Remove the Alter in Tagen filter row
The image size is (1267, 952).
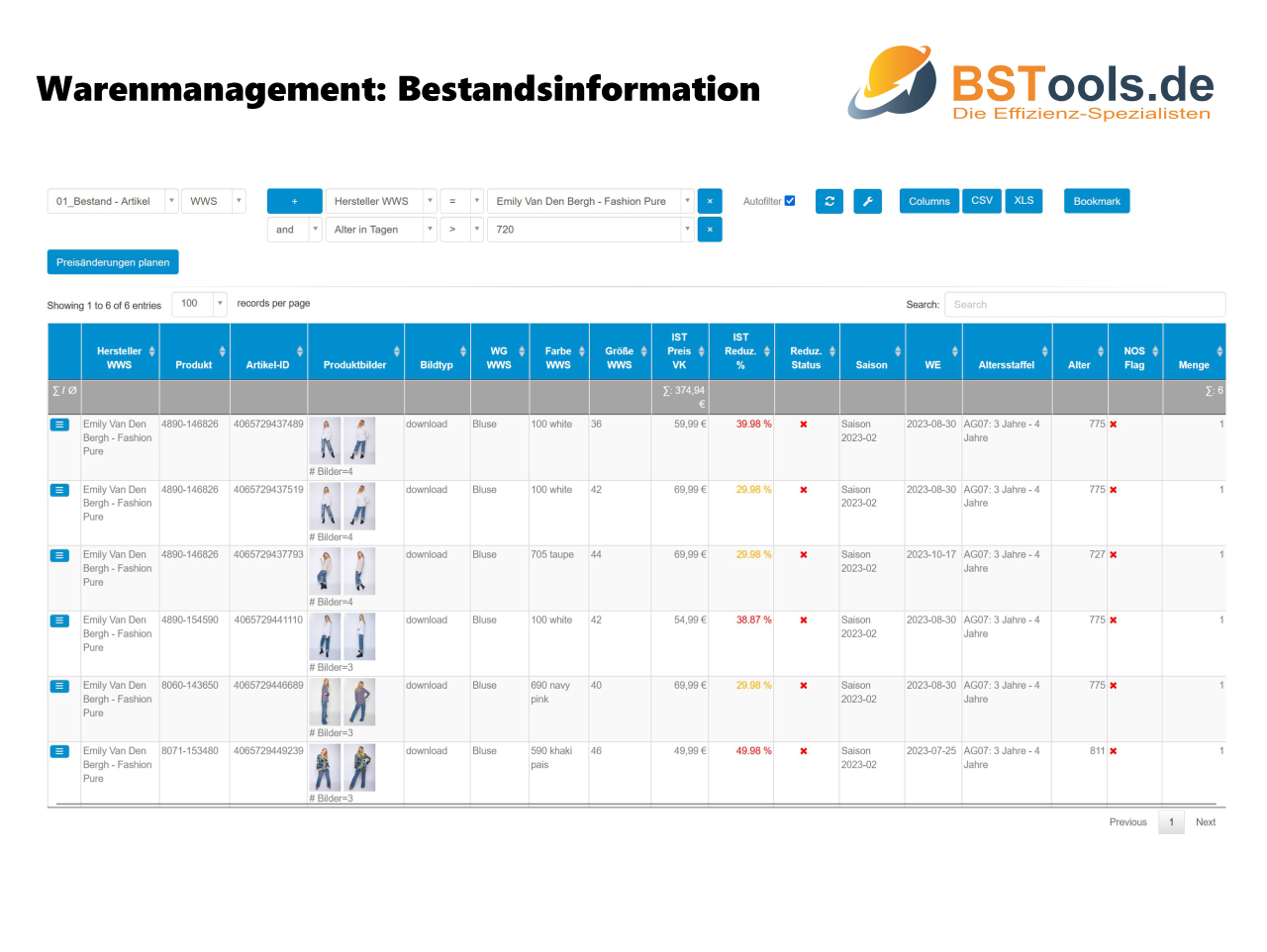coord(710,230)
